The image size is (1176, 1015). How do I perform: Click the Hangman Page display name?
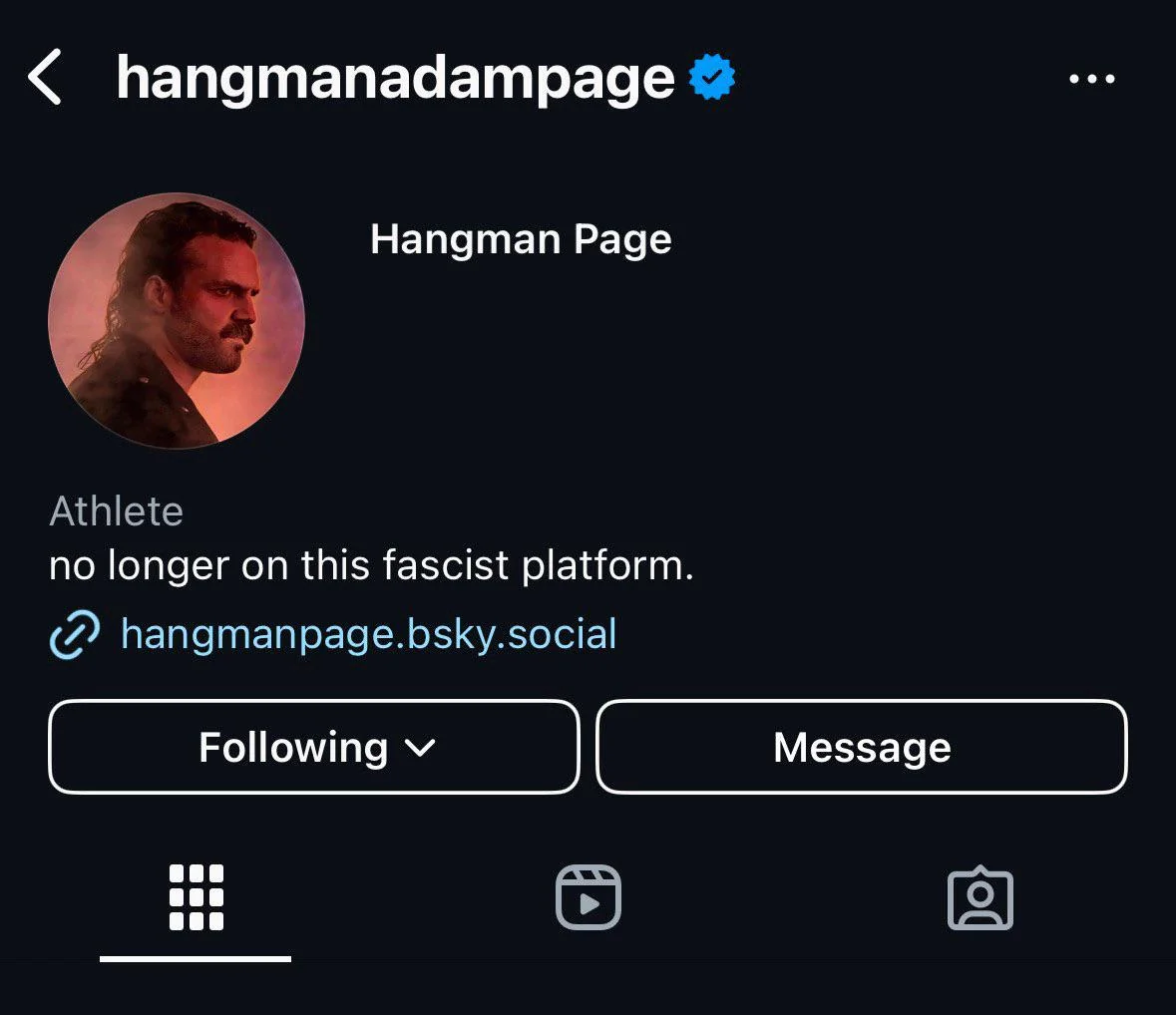coord(521,240)
